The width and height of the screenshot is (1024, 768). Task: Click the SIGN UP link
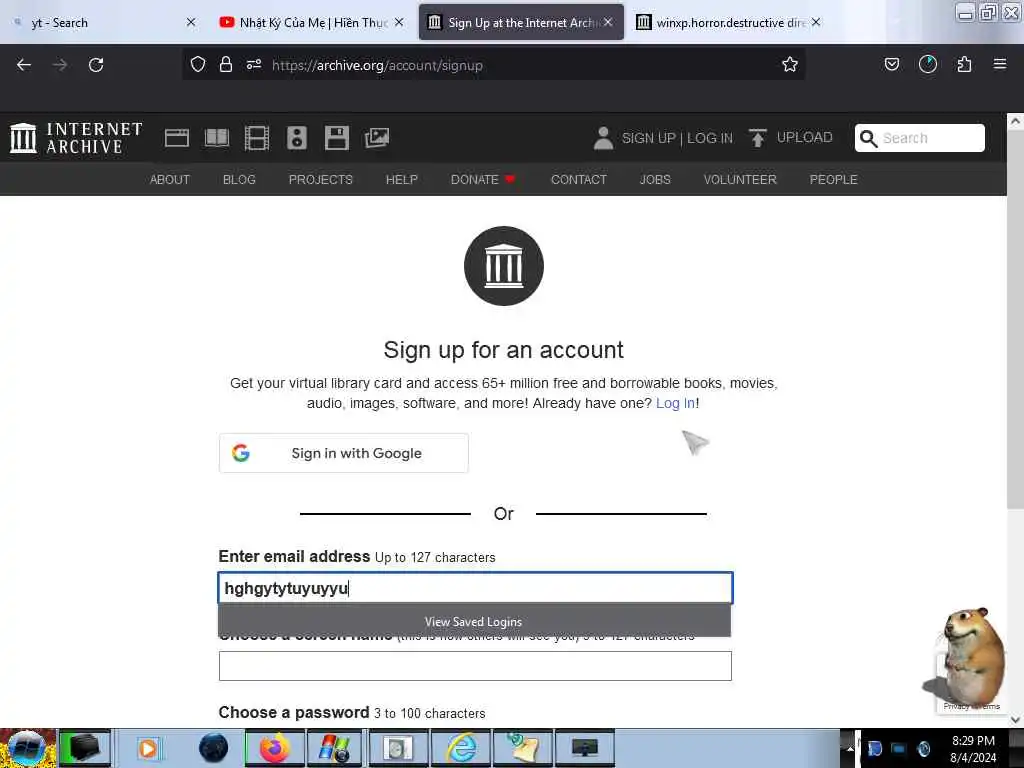[648, 138]
